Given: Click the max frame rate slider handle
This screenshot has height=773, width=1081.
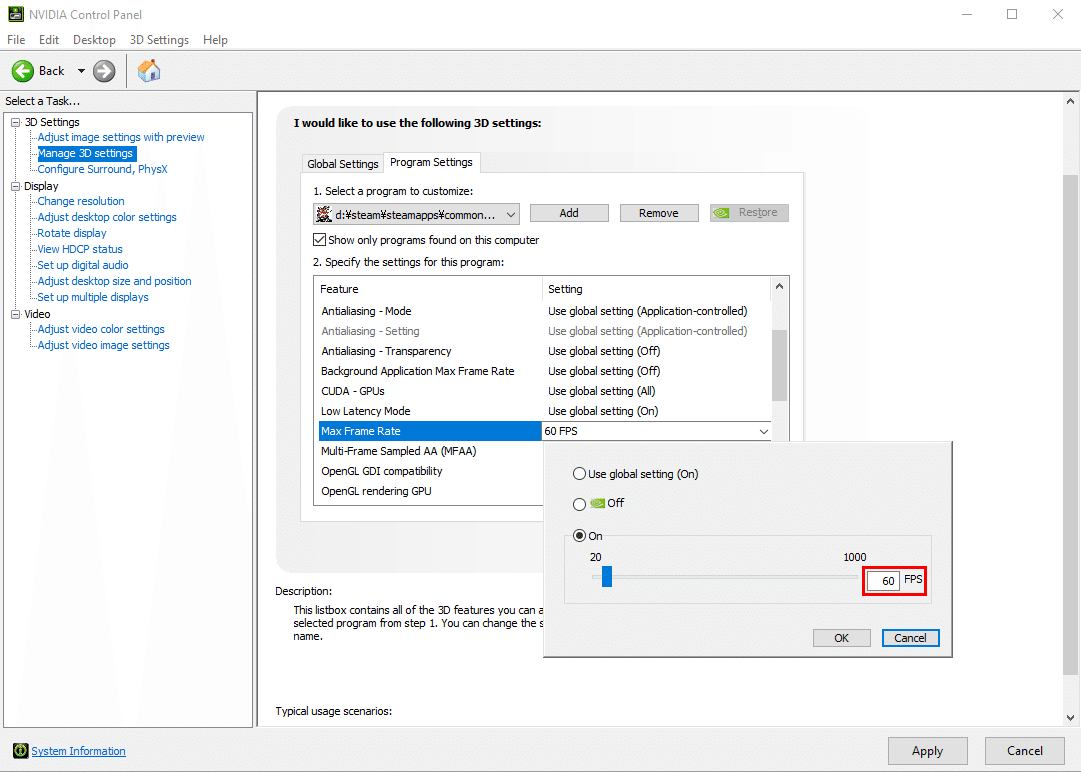Looking at the screenshot, I should [607, 576].
